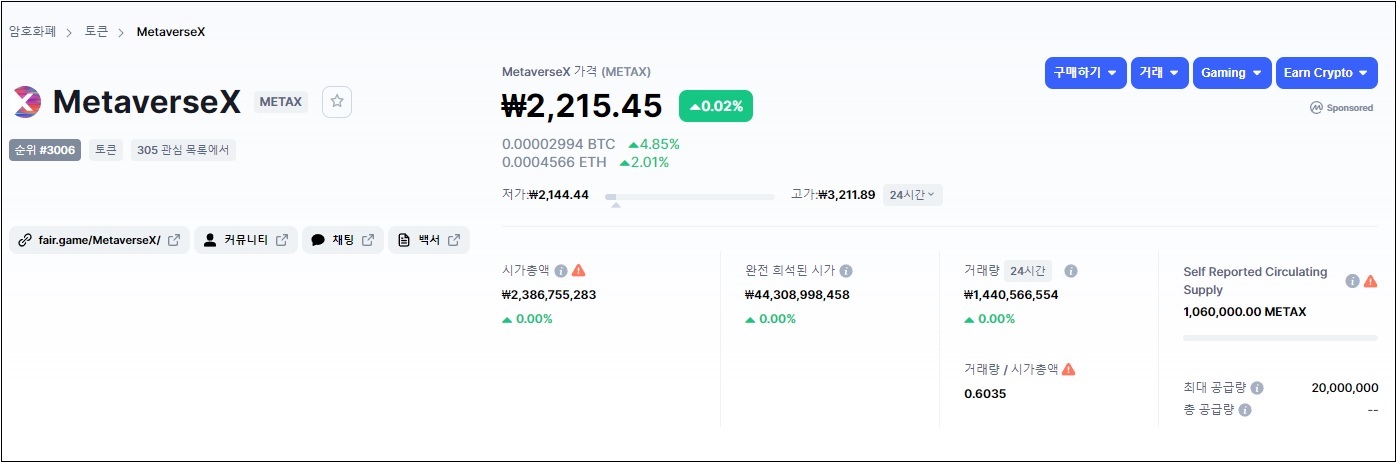This screenshot has width=1396, height=463.
Task: Open the 구매하기 dropdown
Action: [1084, 73]
